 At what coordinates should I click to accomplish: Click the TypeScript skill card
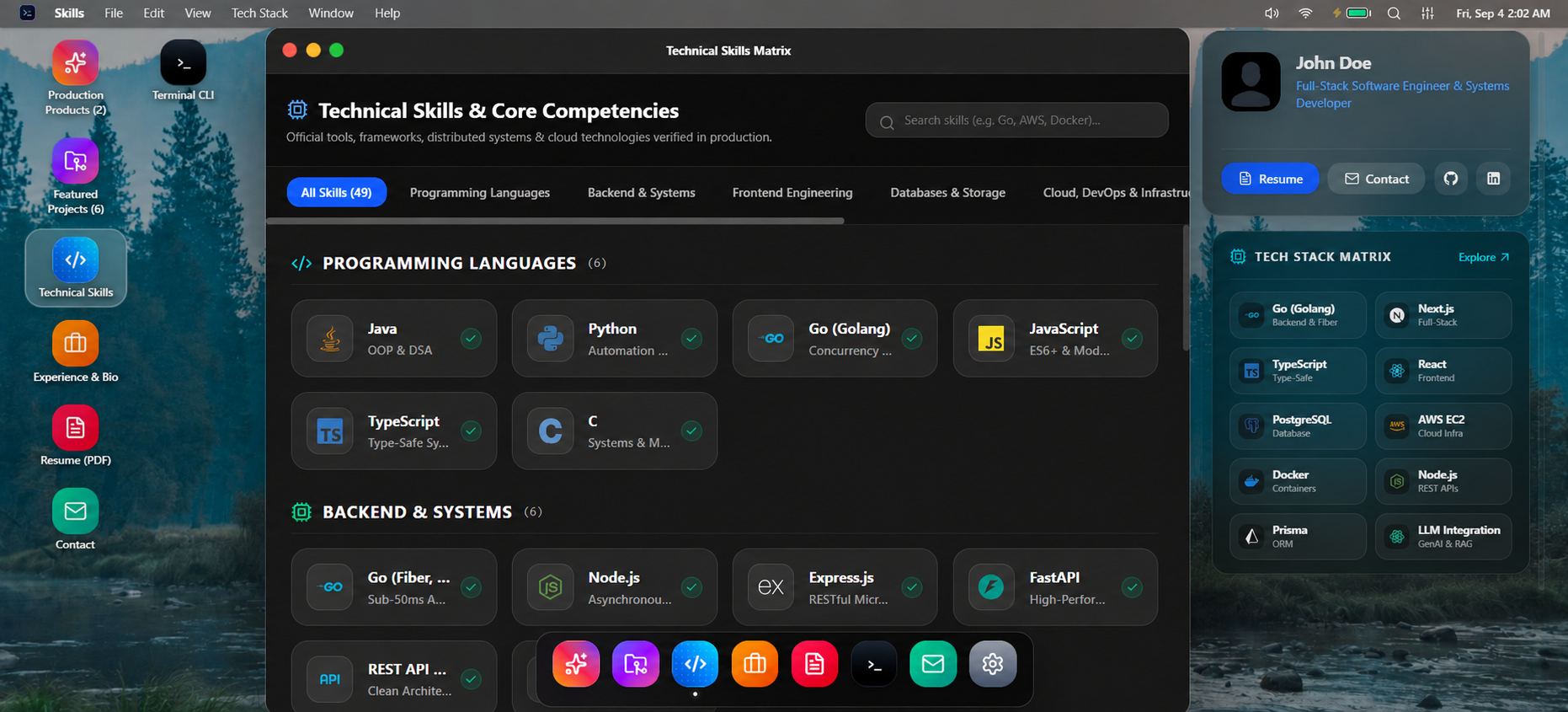coord(394,431)
